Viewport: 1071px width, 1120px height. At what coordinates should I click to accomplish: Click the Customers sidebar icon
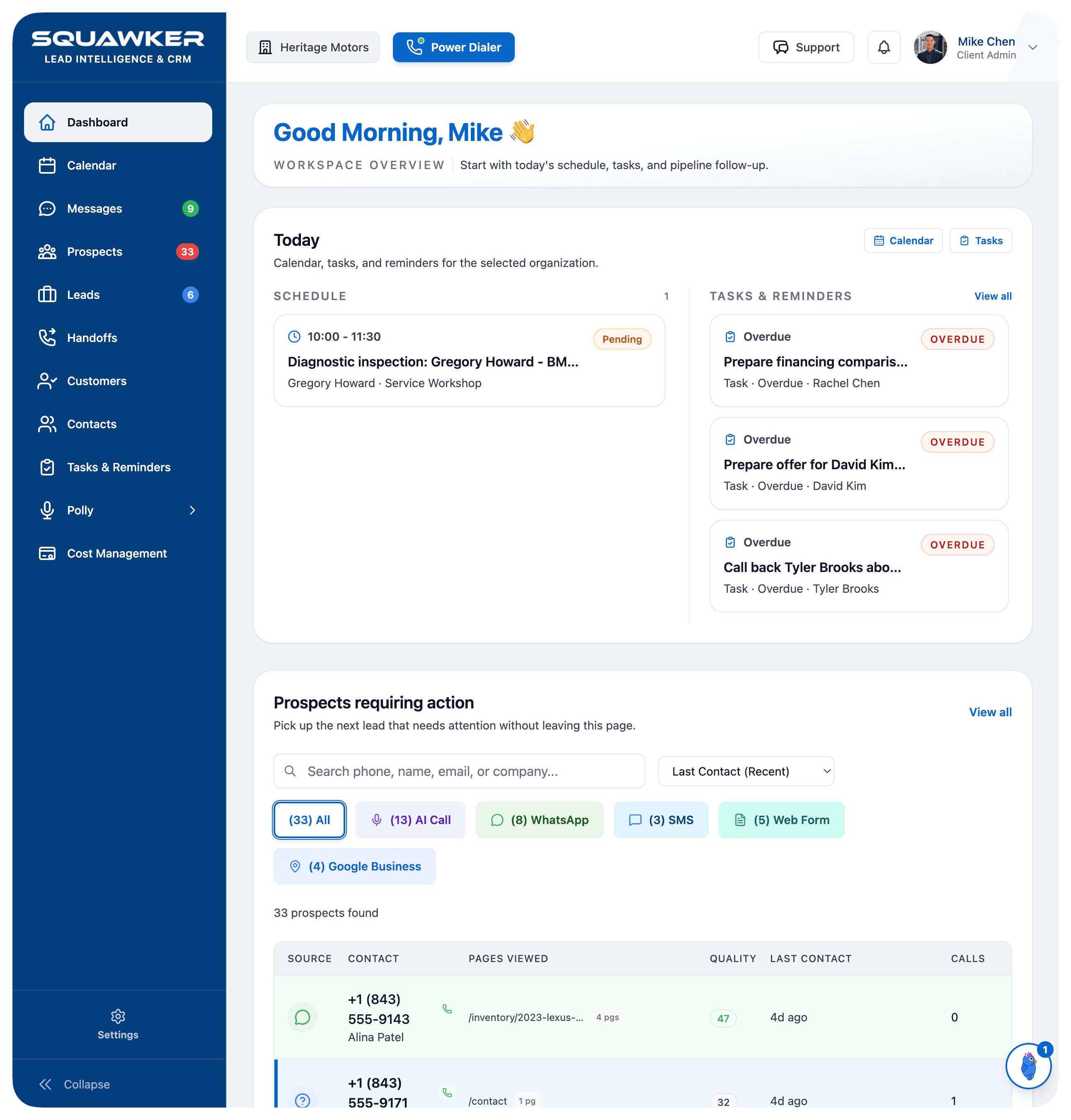[47, 381]
